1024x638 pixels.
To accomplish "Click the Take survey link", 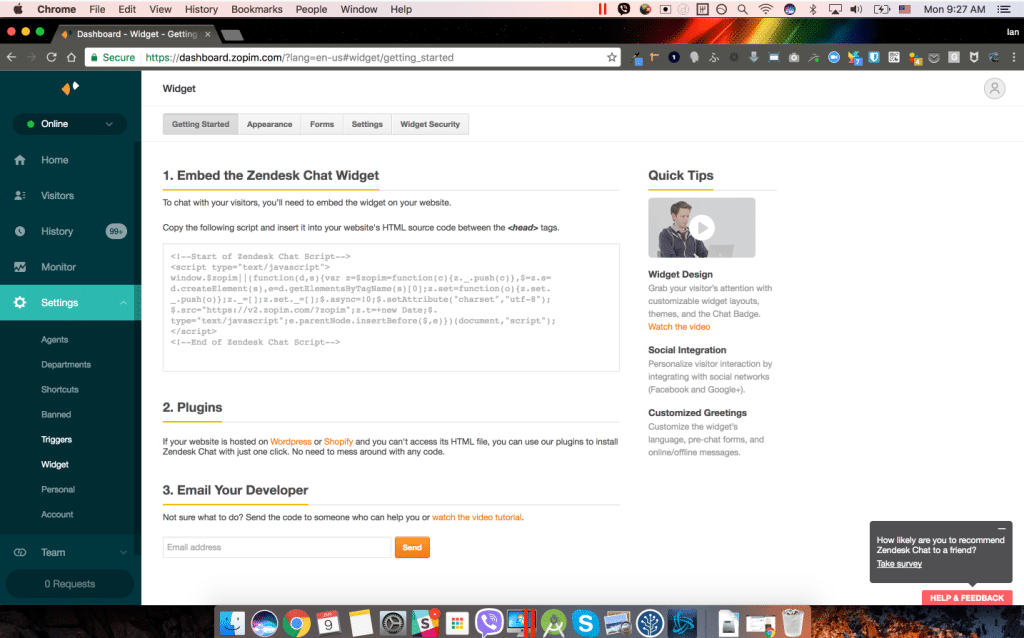I will [x=899, y=564].
